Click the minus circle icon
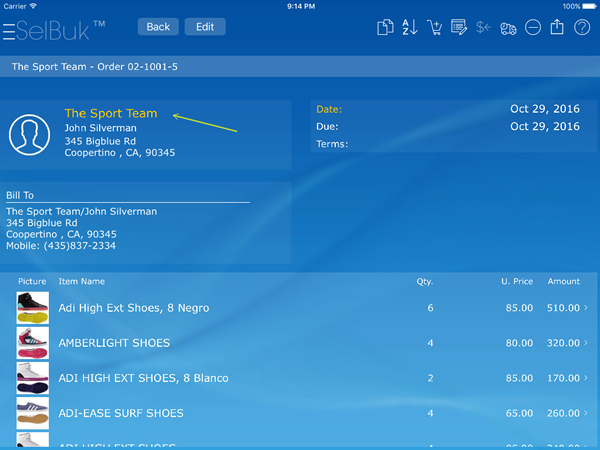The width and height of the screenshot is (600, 450). (533, 28)
